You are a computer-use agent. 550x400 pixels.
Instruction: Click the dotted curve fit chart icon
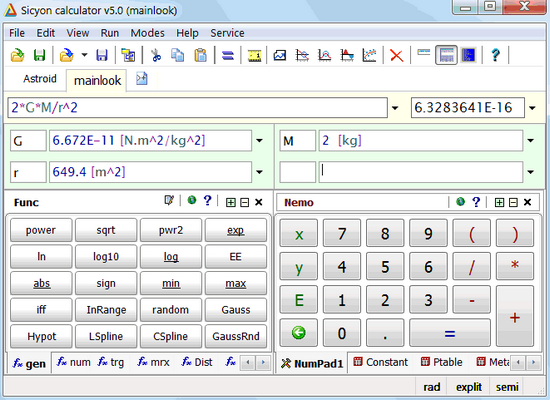(x=369, y=55)
